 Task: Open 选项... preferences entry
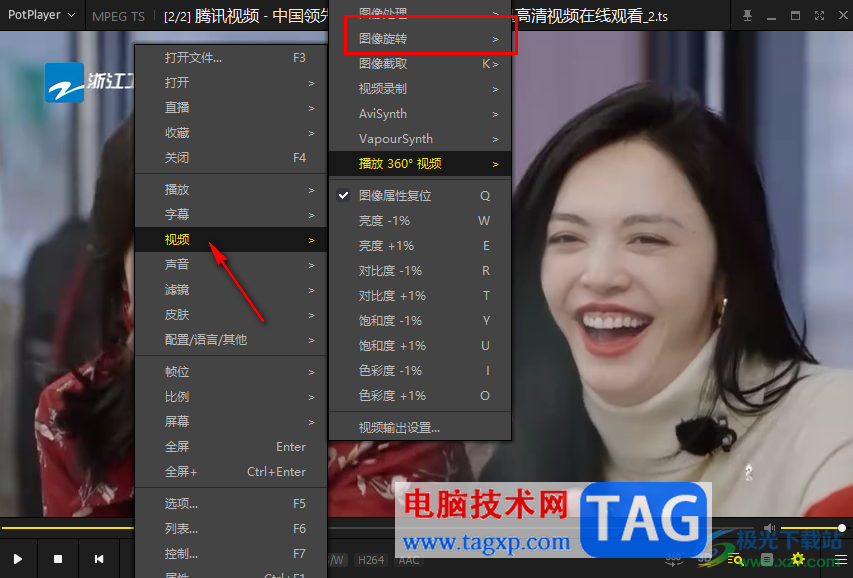(x=231, y=504)
